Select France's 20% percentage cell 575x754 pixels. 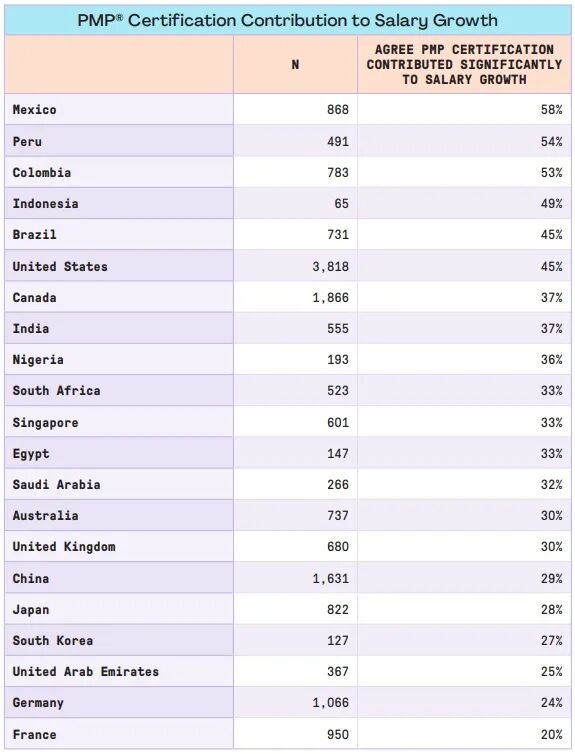464,734
